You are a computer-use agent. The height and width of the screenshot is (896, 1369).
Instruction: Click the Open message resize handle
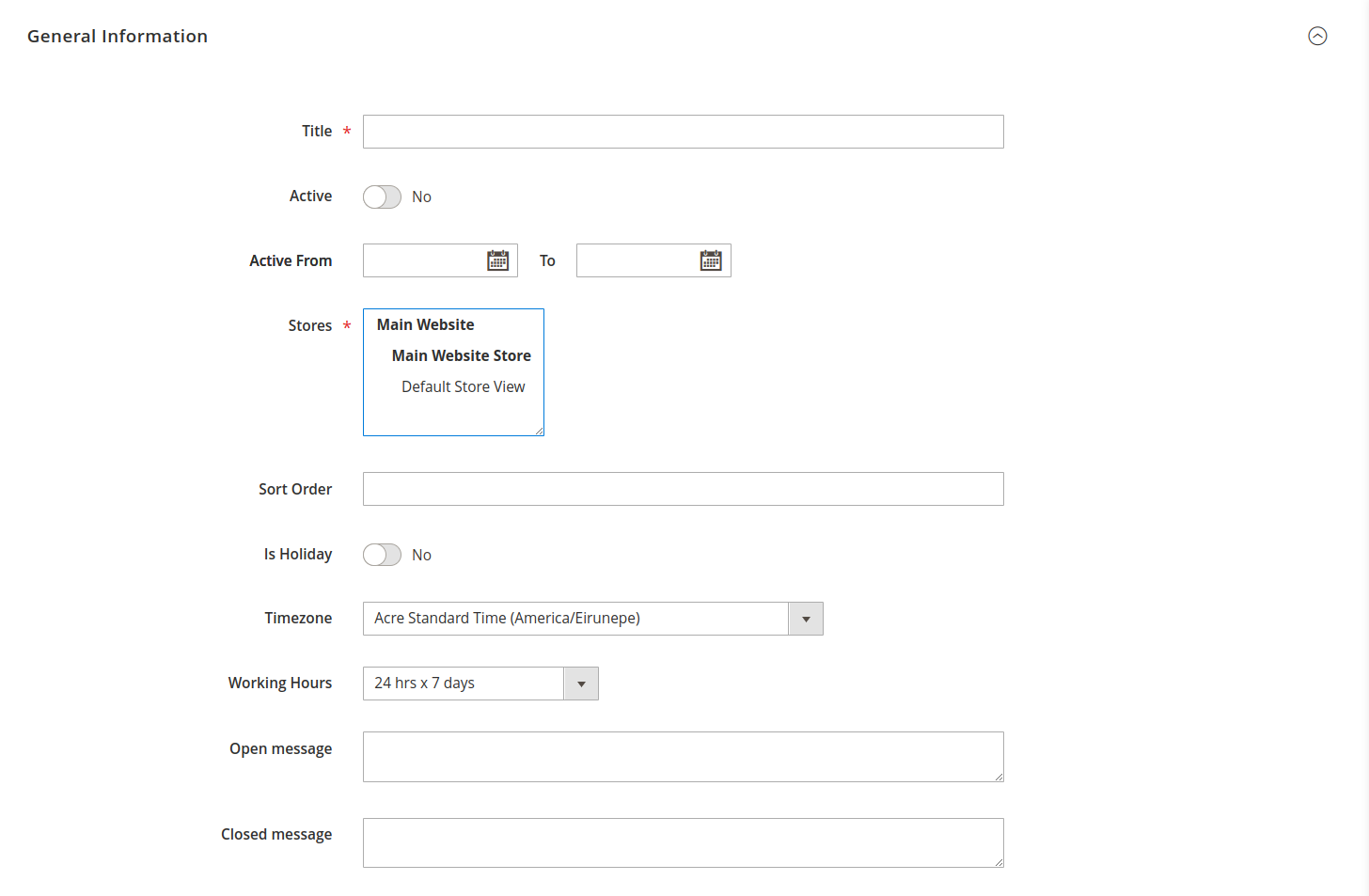point(999,778)
